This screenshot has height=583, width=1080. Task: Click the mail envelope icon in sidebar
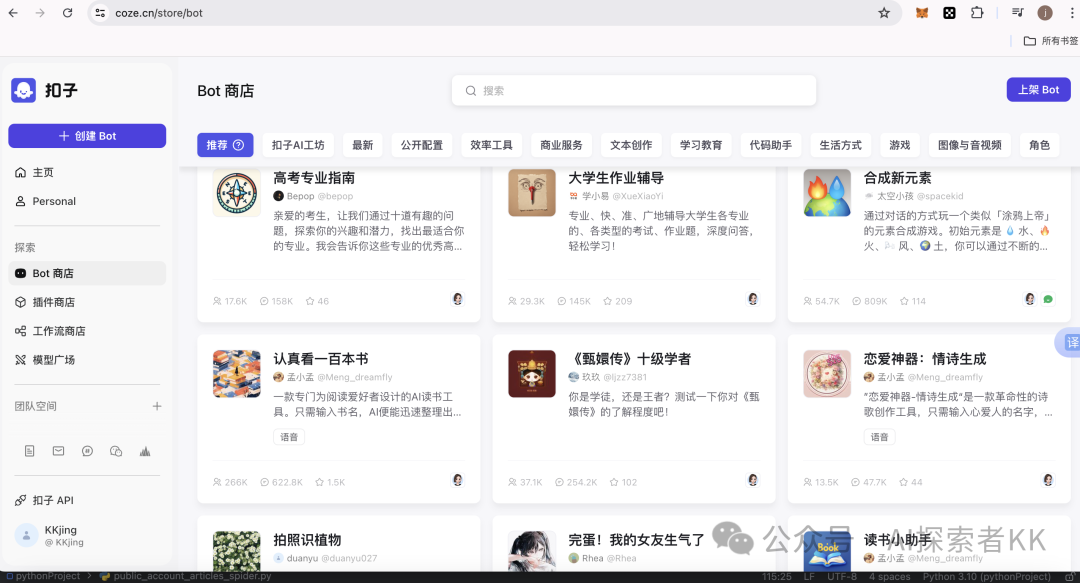click(59, 451)
